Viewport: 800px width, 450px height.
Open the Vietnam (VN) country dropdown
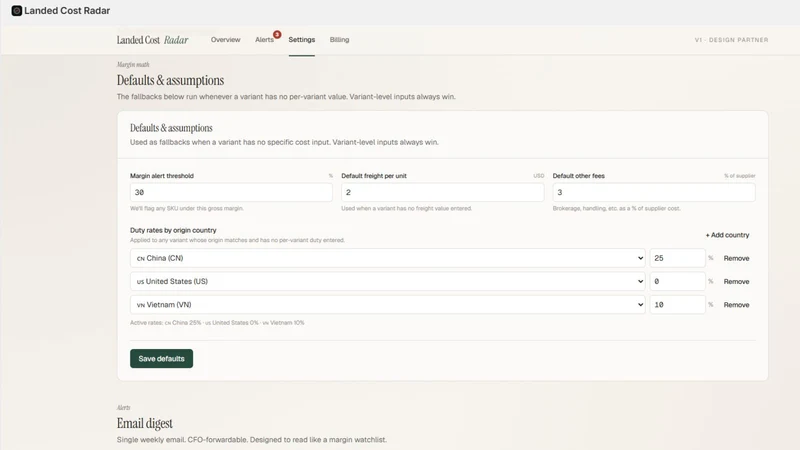(x=387, y=305)
